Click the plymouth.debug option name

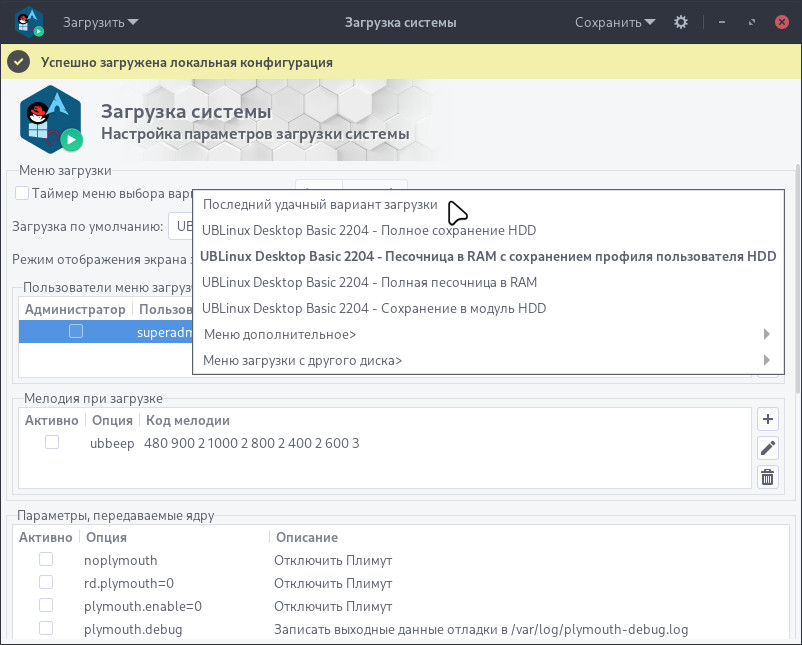[133, 630]
